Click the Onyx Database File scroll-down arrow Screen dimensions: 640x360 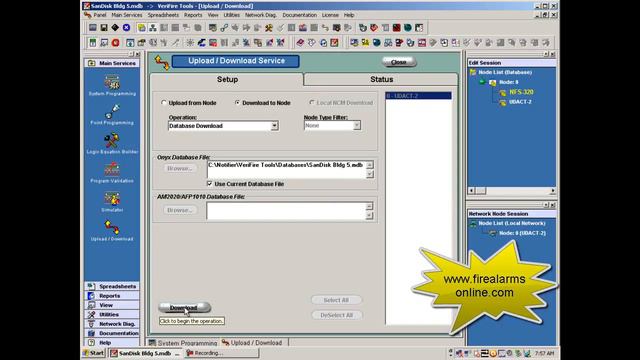pos(369,174)
